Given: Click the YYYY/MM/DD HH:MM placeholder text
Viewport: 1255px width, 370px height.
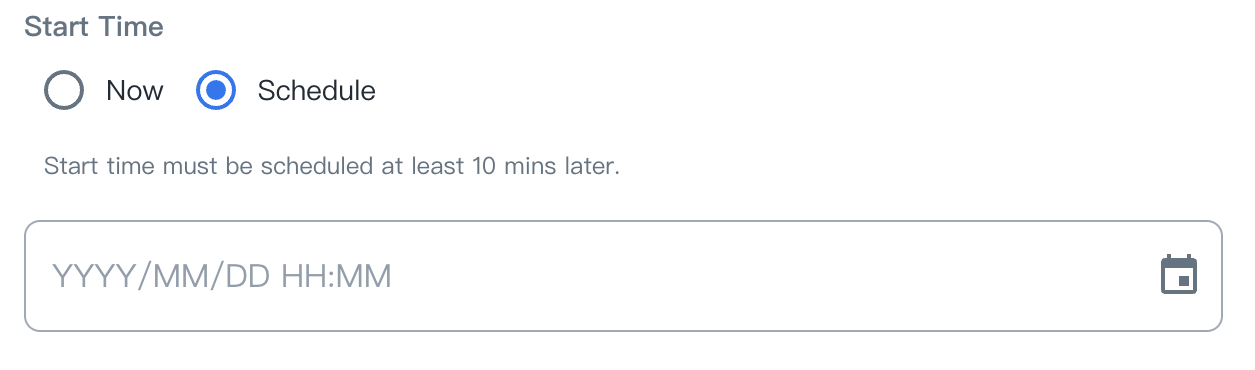Looking at the screenshot, I should click(221, 276).
